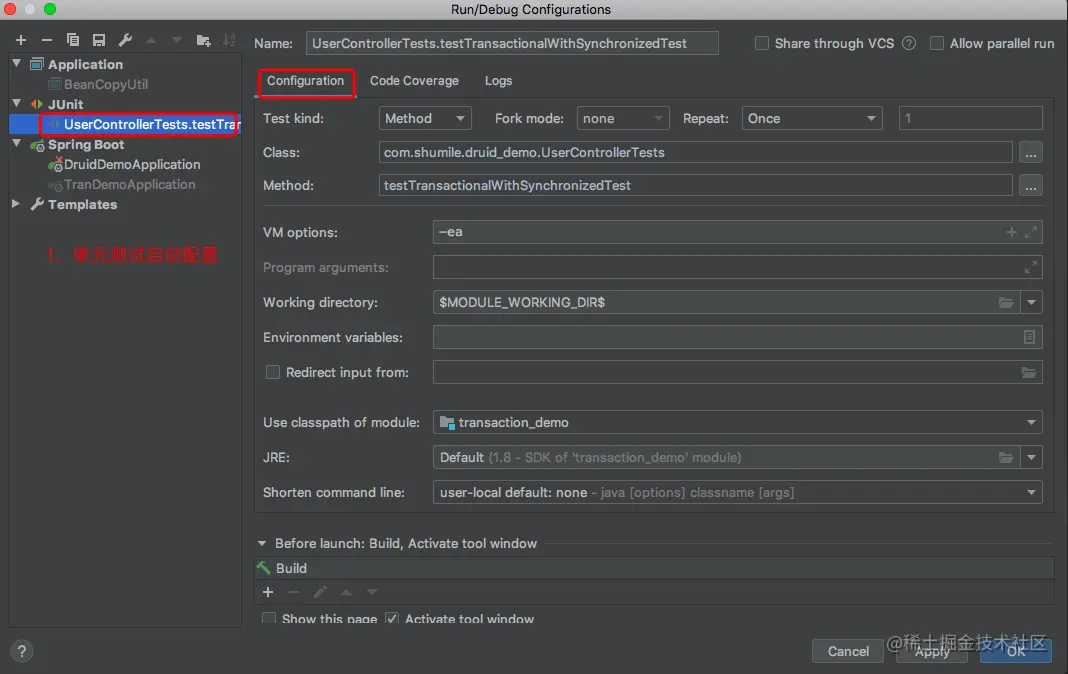Screen dimensions: 1068x674
Task: Collapse the JUnit tree node
Action: pos(16,103)
